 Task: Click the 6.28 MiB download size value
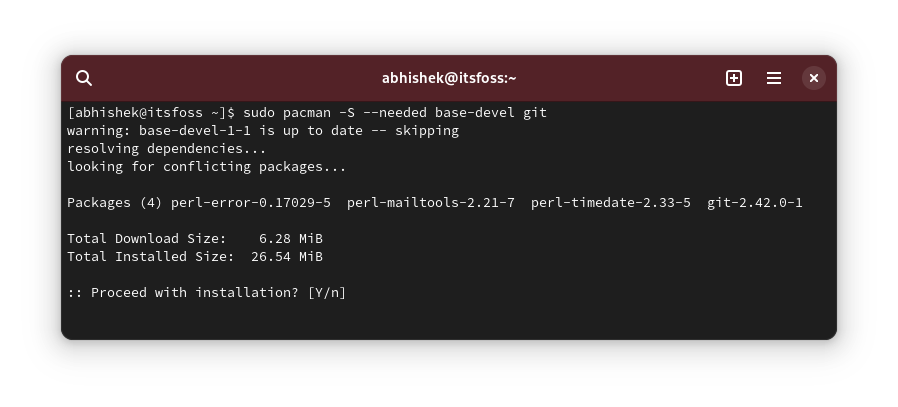[290, 238]
